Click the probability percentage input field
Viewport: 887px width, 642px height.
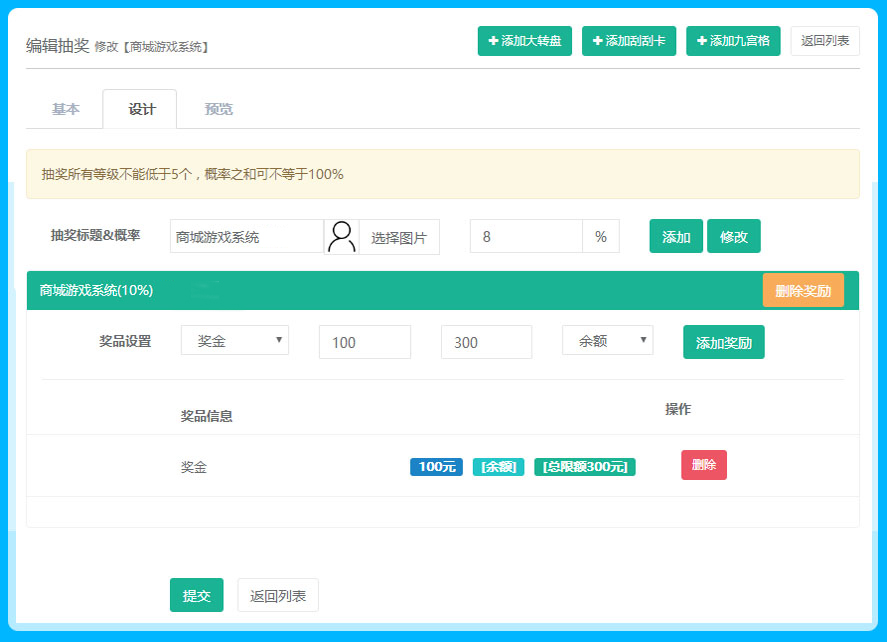pos(526,237)
